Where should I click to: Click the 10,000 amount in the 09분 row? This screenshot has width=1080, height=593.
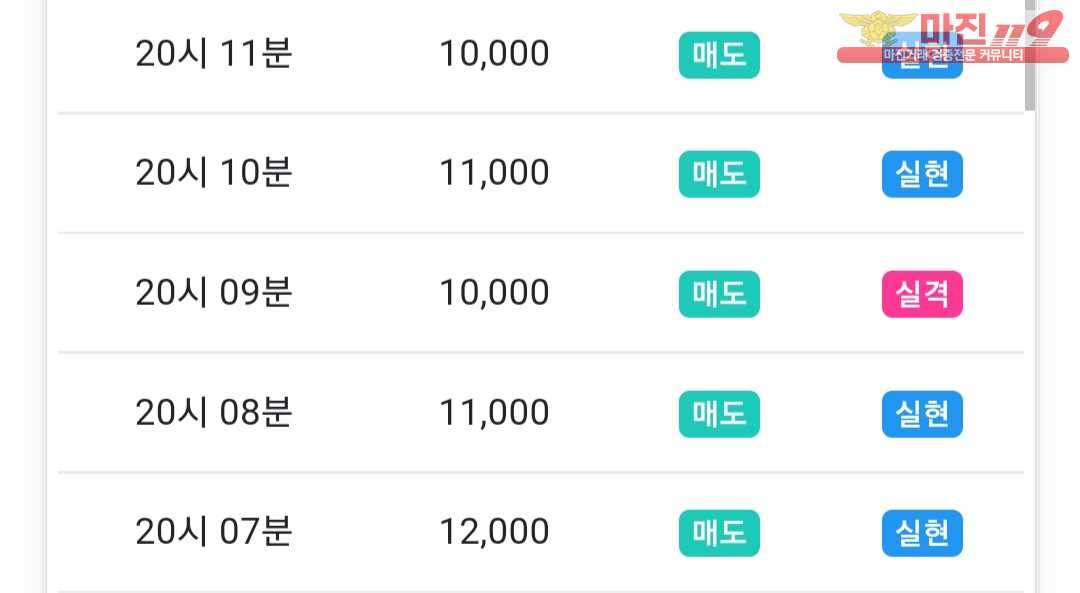coord(495,293)
